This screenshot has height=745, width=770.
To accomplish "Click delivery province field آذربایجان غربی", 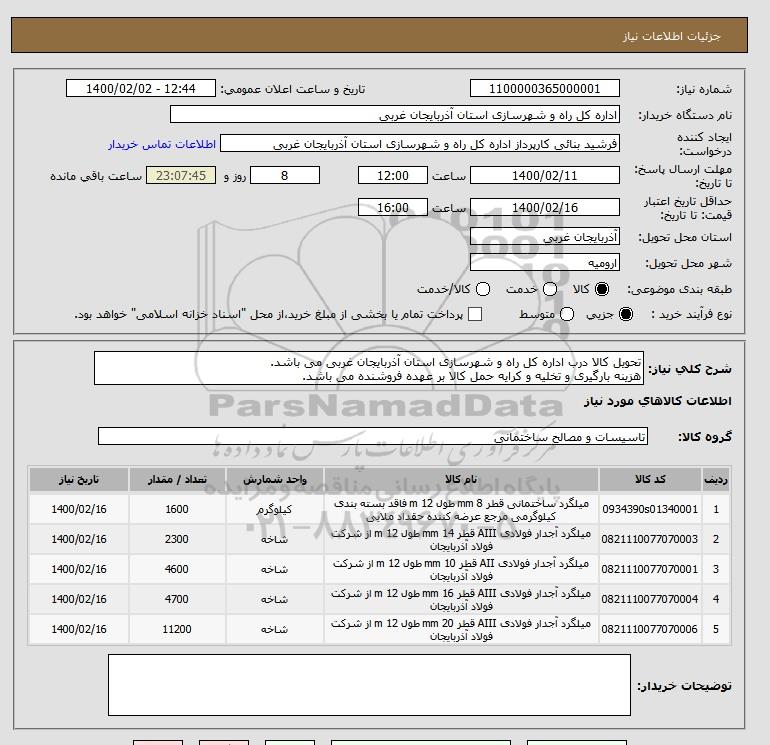I will 545,237.
